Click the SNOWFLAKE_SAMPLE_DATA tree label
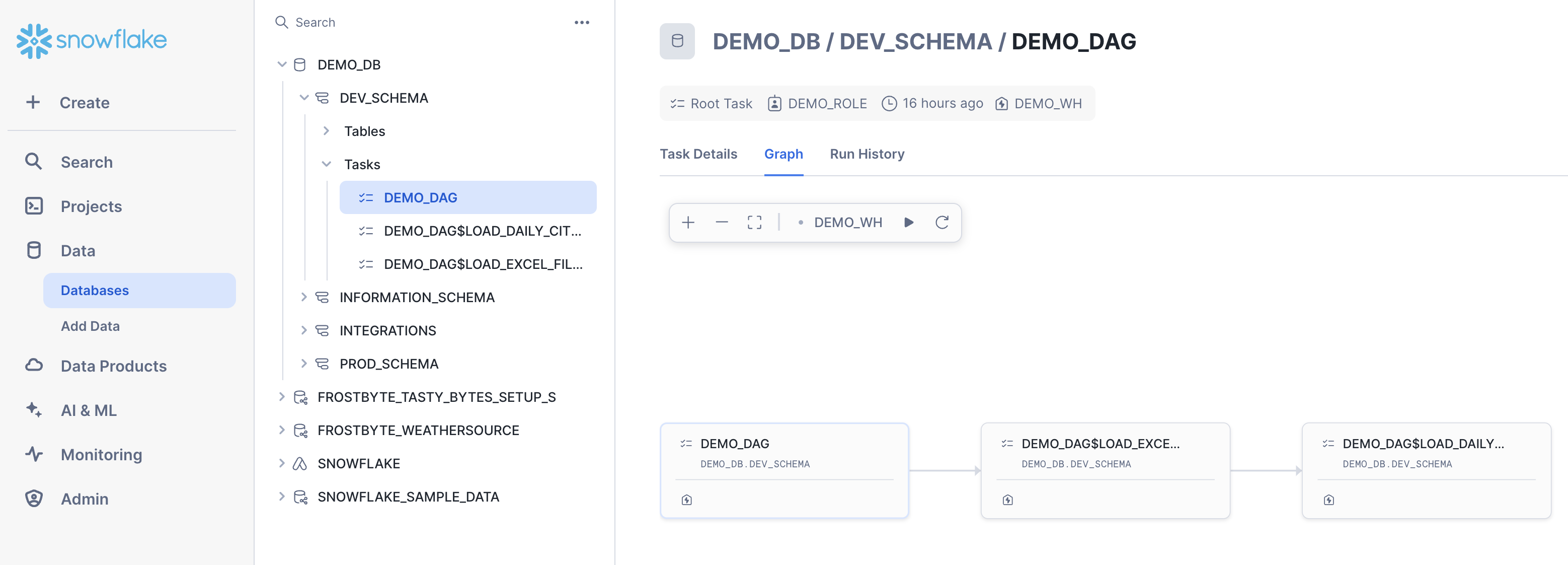The image size is (1568, 565). tap(409, 496)
